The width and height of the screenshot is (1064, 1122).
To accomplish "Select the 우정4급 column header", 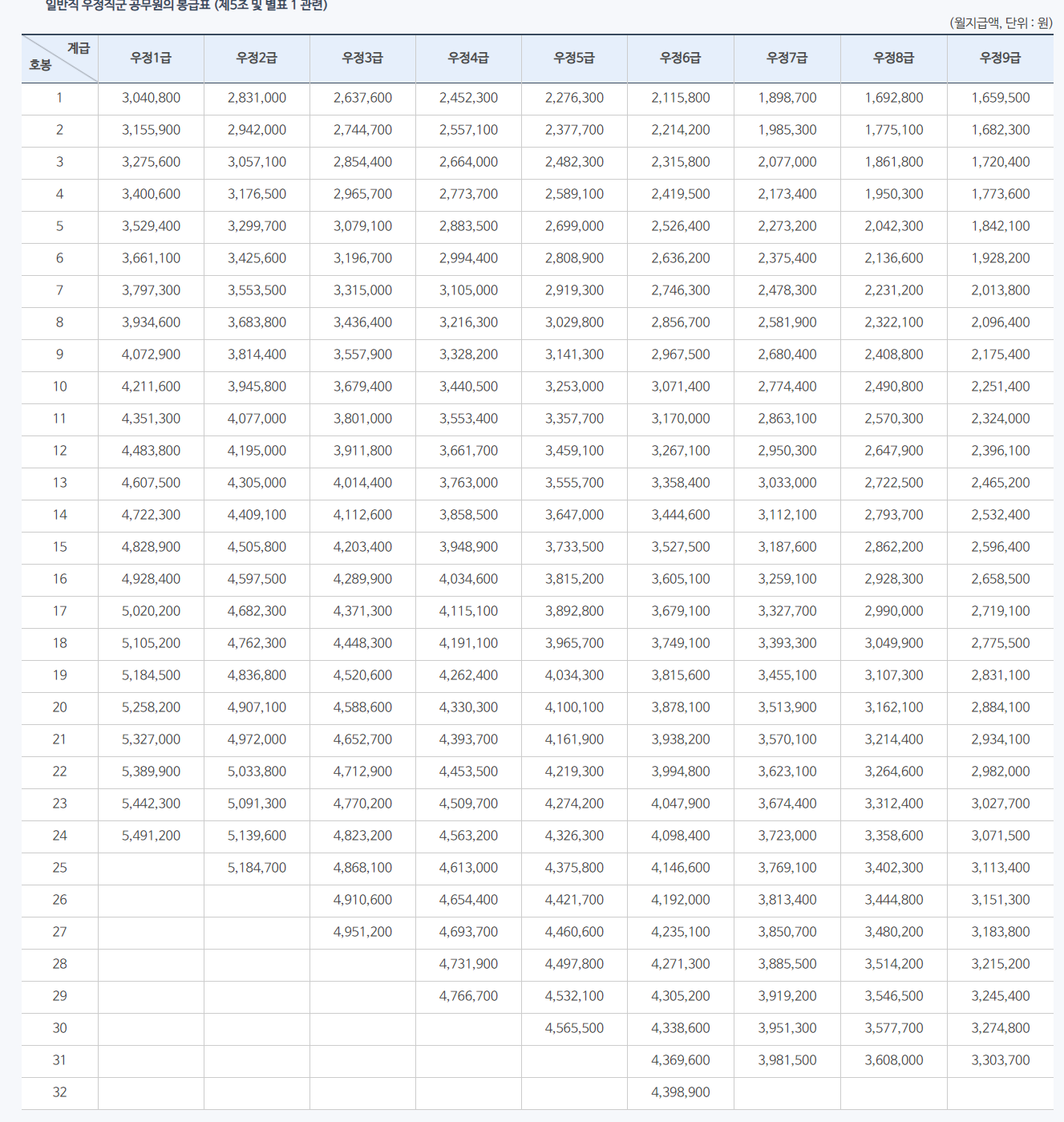I will 468,58.
